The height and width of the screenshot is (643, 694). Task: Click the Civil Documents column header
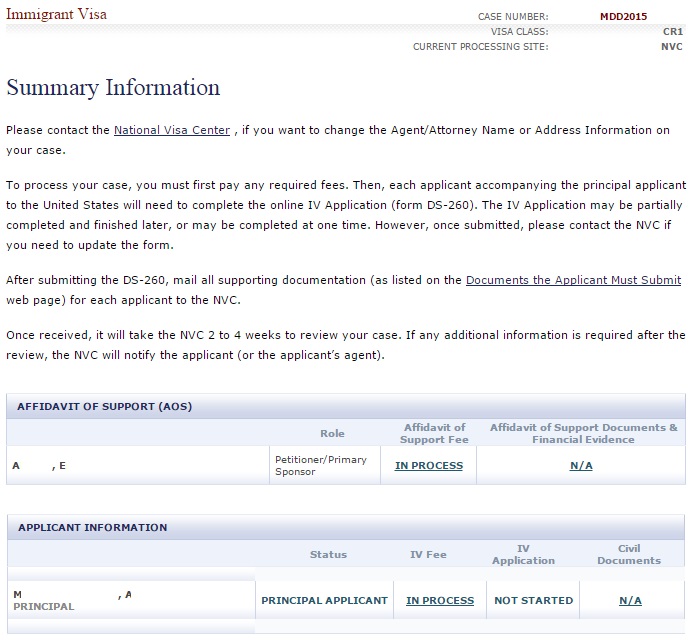629,554
